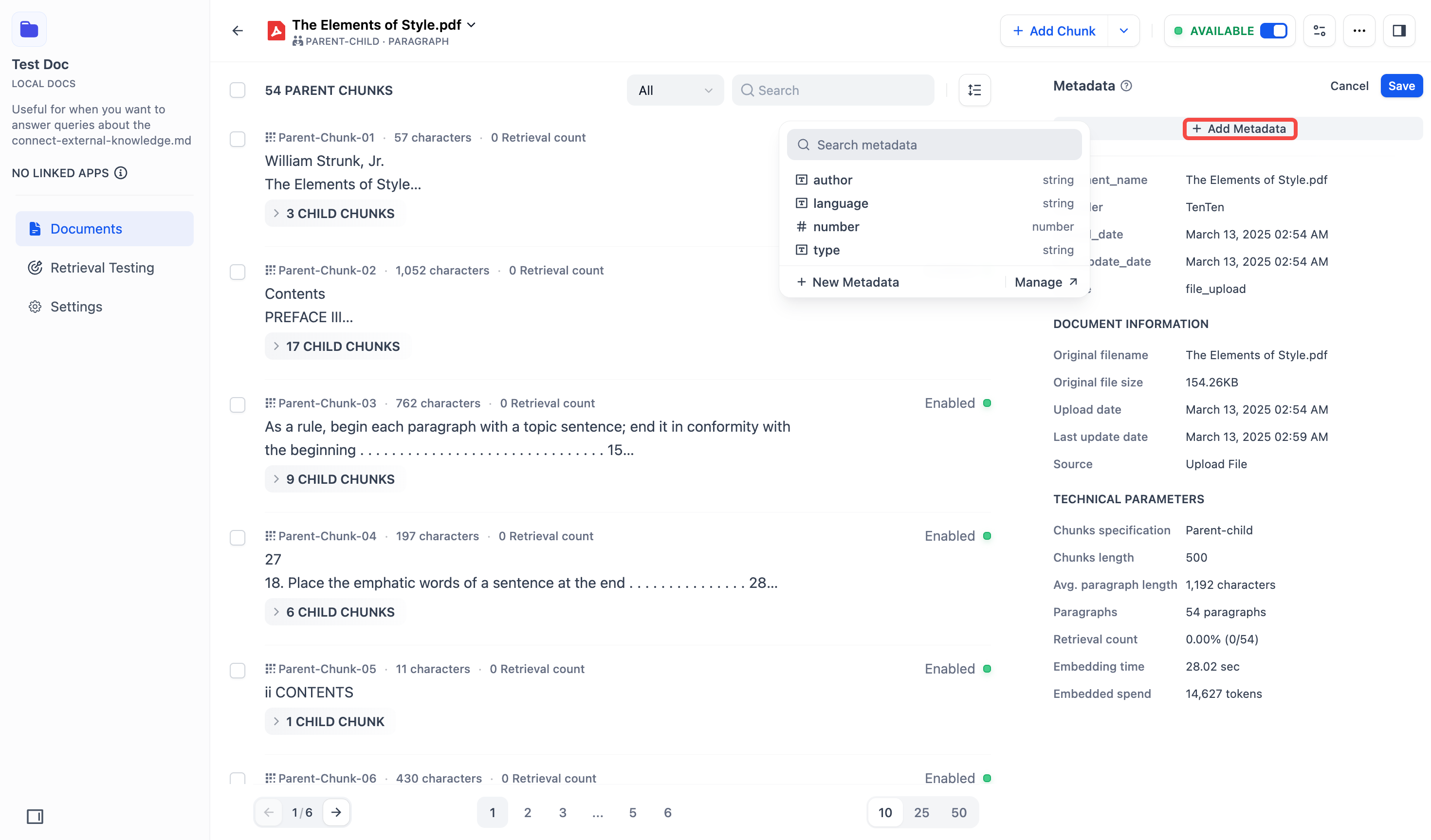Open the All filter dropdown
The width and height of the screenshot is (1431, 840).
tap(675, 91)
